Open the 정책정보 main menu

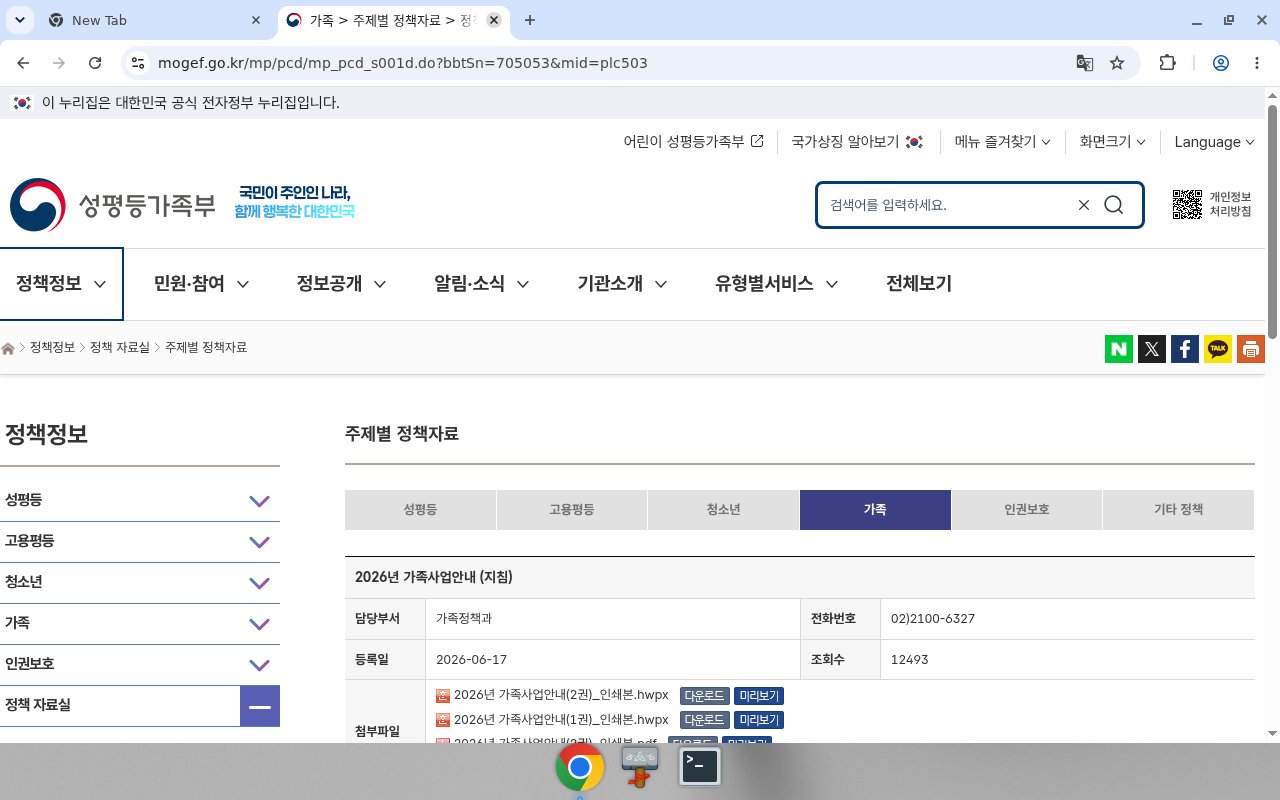(x=61, y=284)
